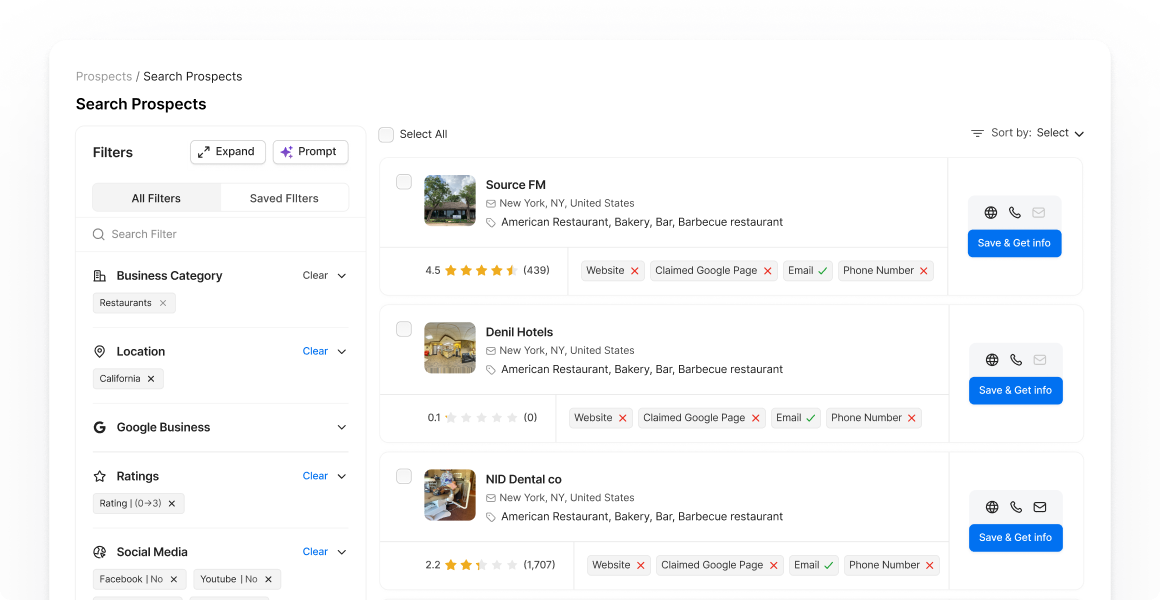This screenshot has height=600, width=1160.
Task: Remove the Facebook | No chip
Action: click(174, 579)
